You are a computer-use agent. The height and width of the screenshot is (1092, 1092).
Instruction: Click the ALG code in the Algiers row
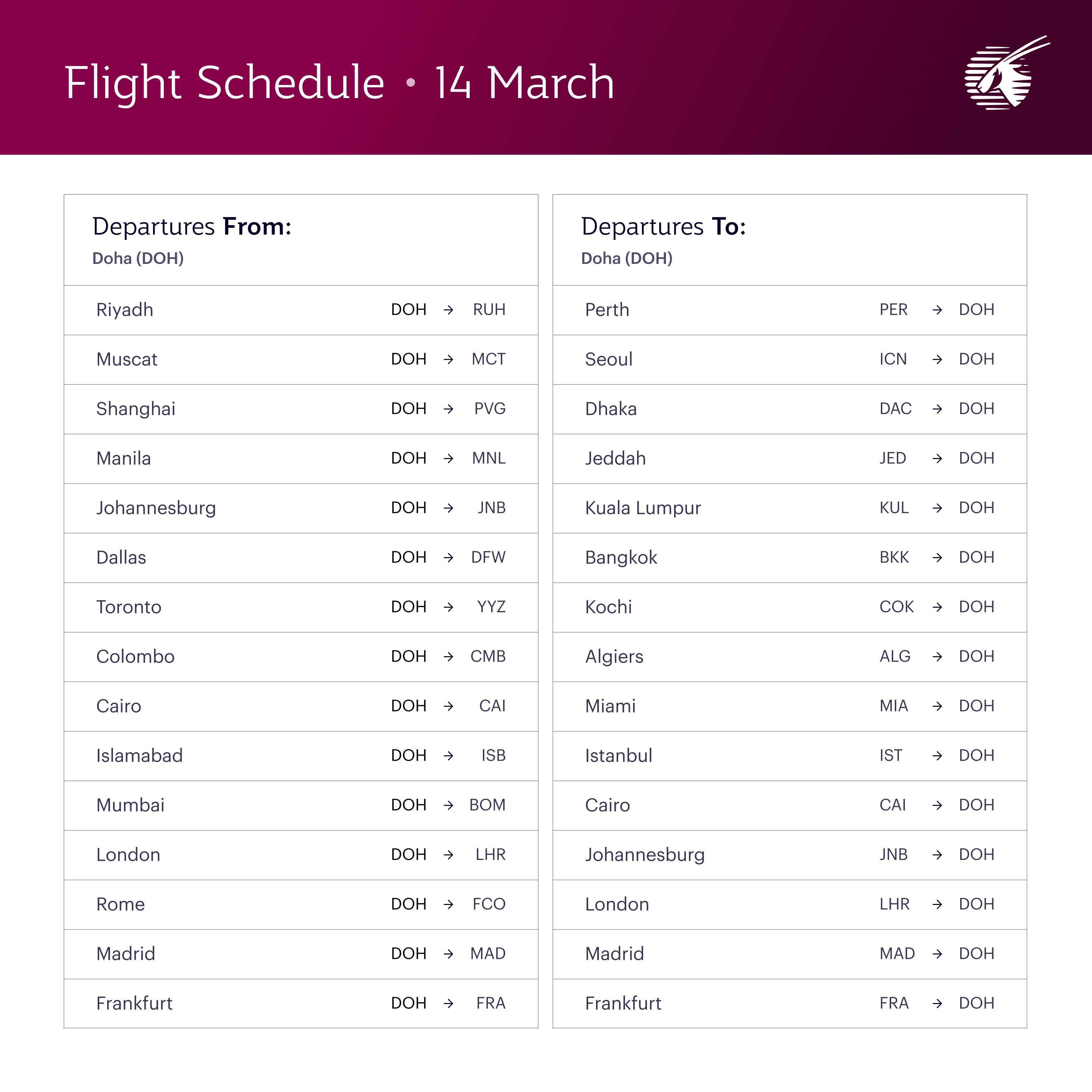click(x=895, y=657)
